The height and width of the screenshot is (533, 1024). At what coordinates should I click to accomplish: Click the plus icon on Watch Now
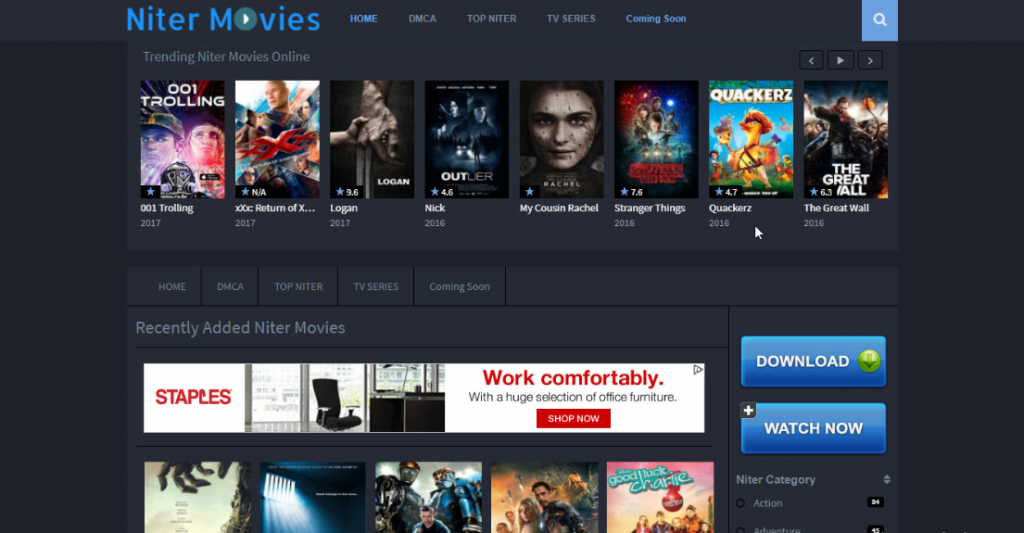748,410
